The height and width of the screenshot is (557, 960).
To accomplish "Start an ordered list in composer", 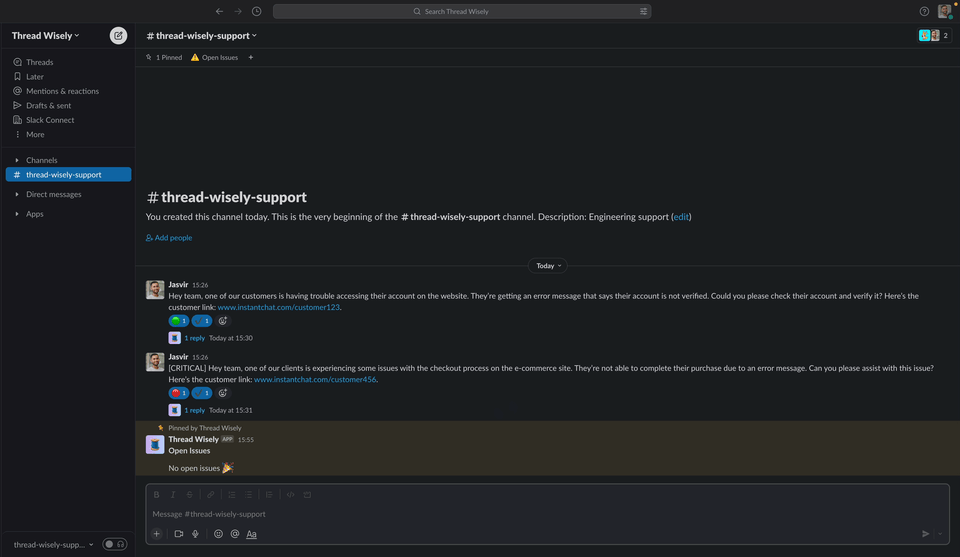I will [232, 495].
